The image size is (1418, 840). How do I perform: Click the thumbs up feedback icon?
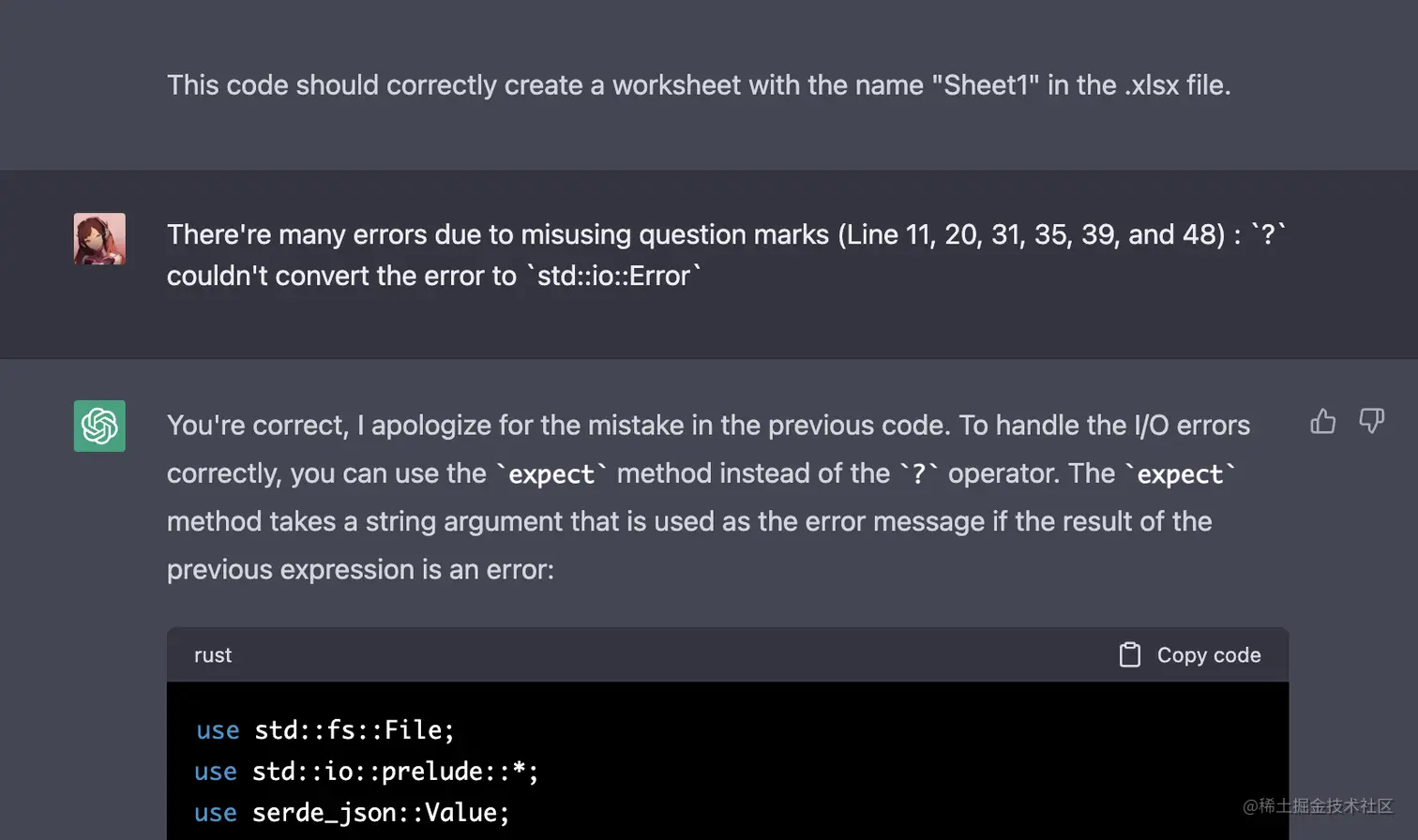click(1322, 422)
